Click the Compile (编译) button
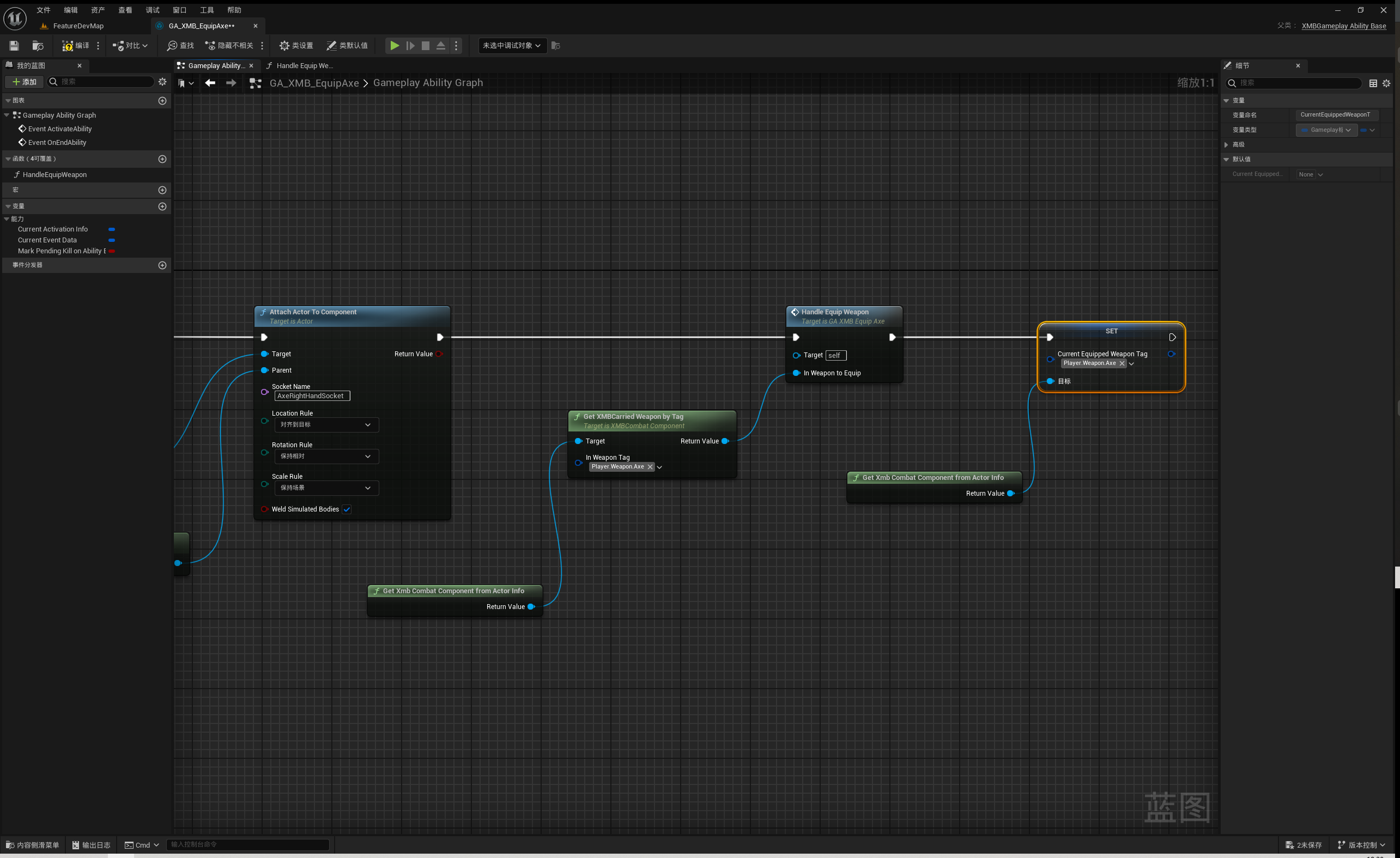 click(x=75, y=45)
